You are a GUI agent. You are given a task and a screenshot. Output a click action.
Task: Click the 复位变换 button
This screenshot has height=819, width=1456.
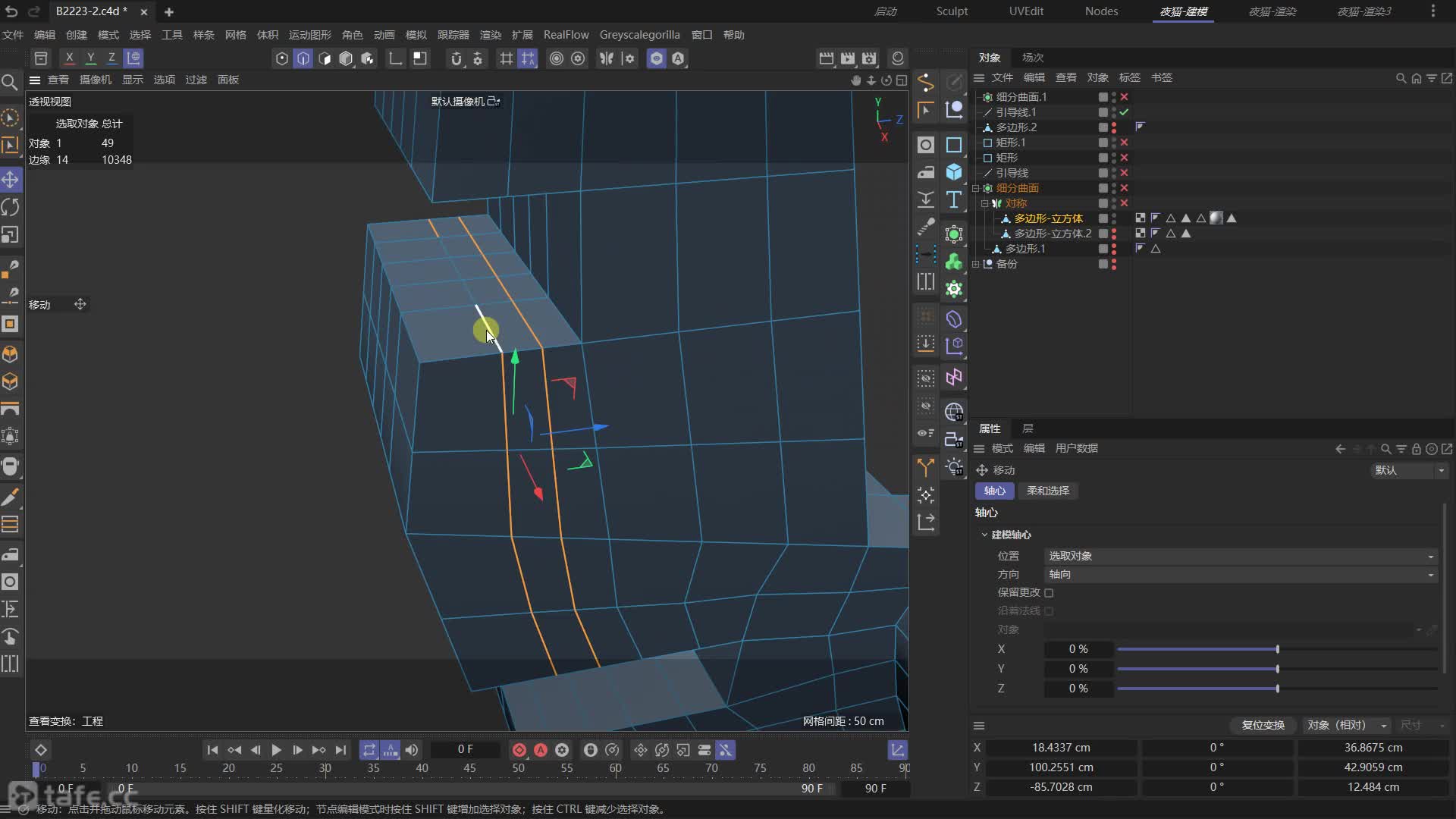point(1262,725)
